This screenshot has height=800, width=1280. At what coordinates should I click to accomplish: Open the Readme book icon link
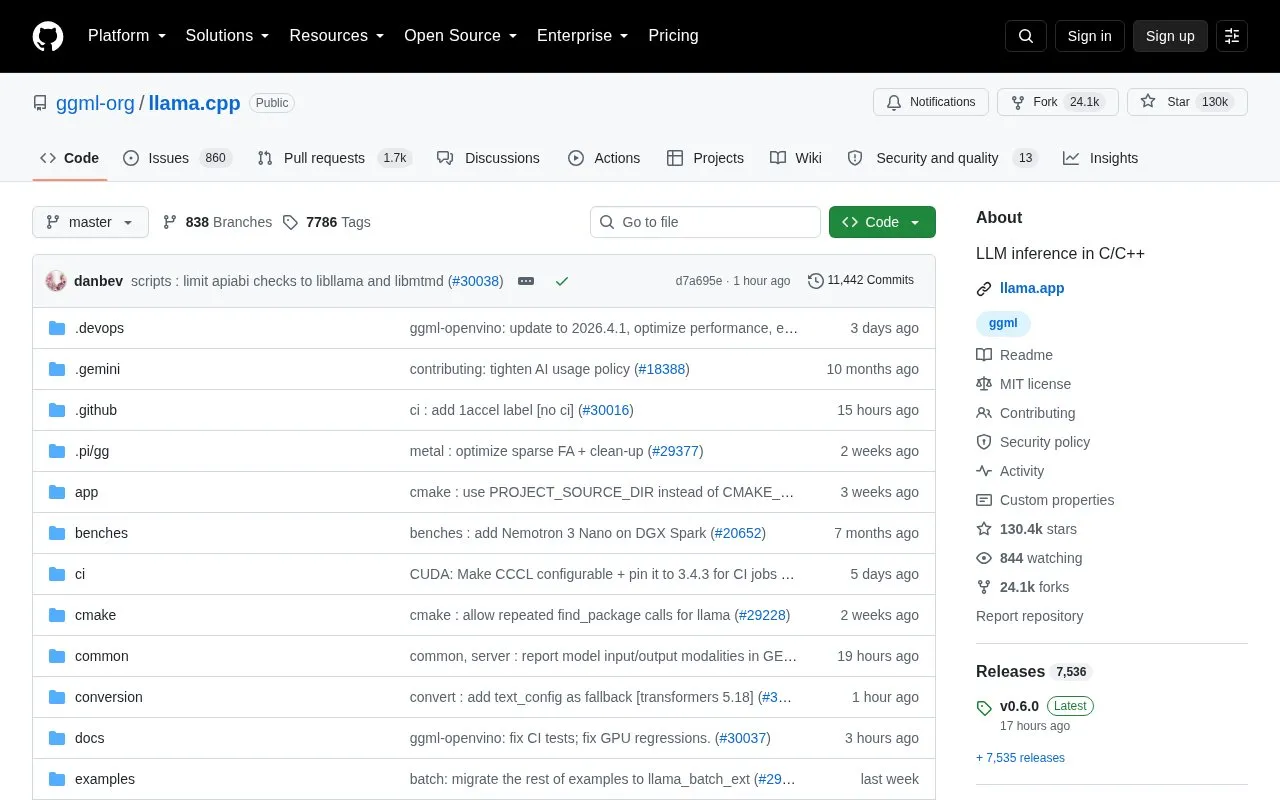tap(984, 355)
